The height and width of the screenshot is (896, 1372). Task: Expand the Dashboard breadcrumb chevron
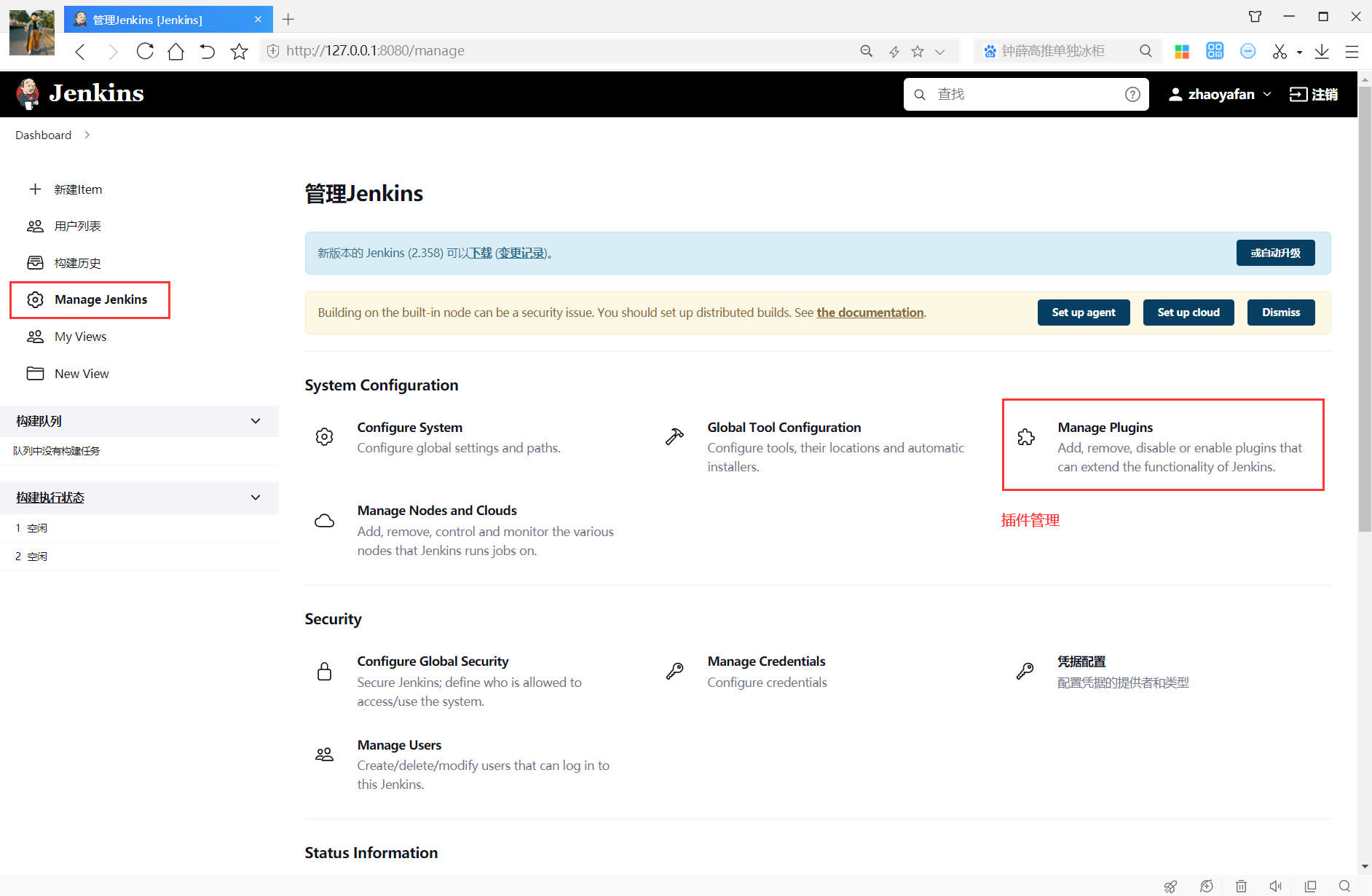click(x=87, y=135)
